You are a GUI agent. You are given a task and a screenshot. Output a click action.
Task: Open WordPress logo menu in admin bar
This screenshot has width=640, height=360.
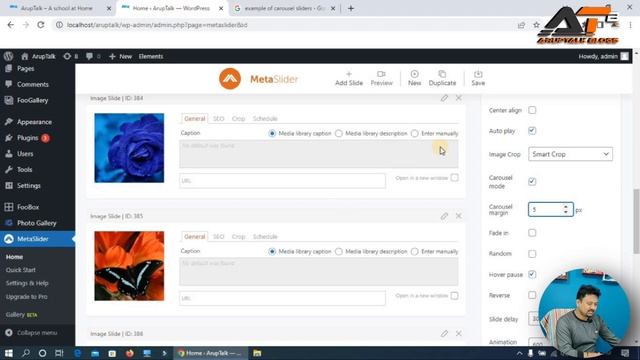8,56
